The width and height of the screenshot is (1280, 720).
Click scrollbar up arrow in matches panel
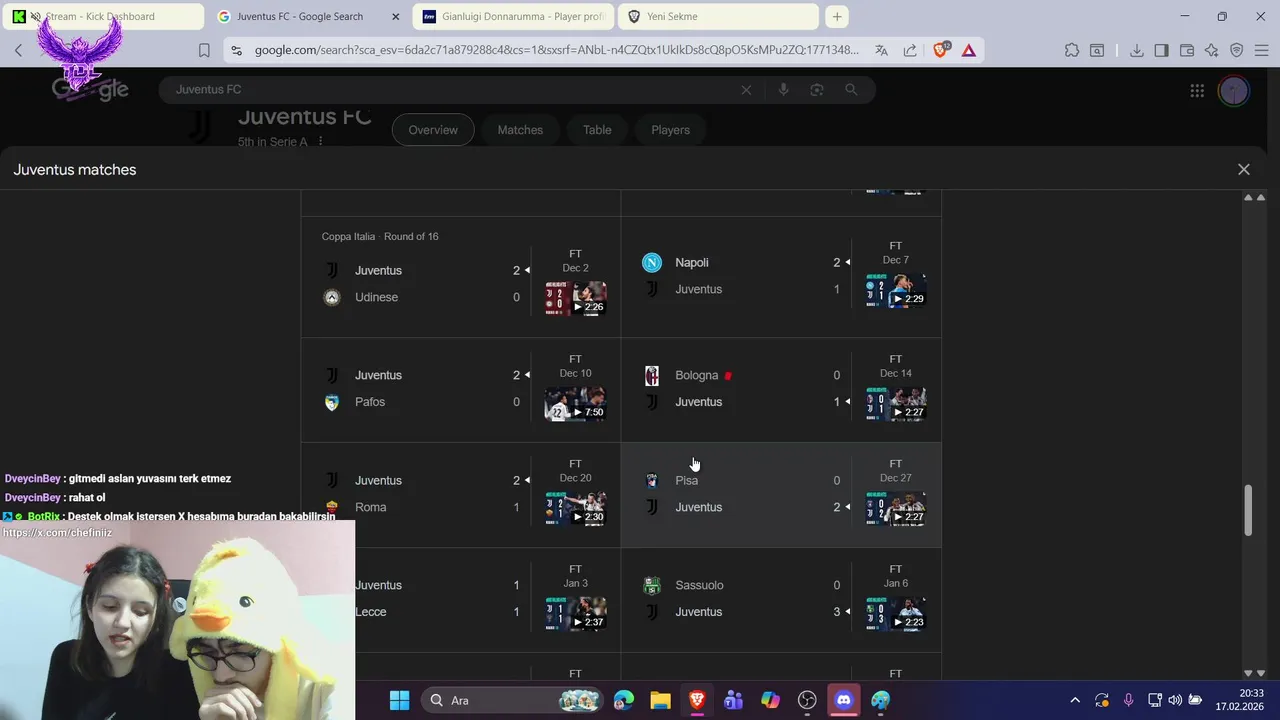coord(1248,197)
